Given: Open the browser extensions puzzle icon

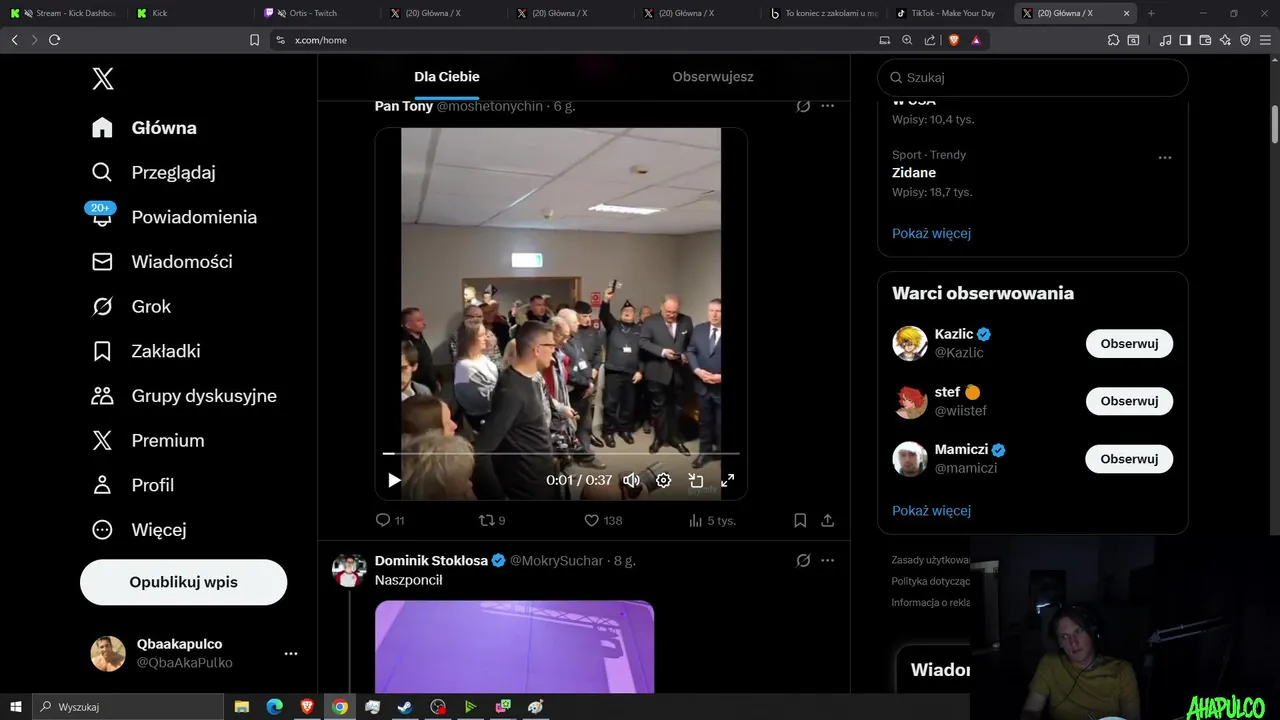Looking at the screenshot, I should click(x=1113, y=40).
